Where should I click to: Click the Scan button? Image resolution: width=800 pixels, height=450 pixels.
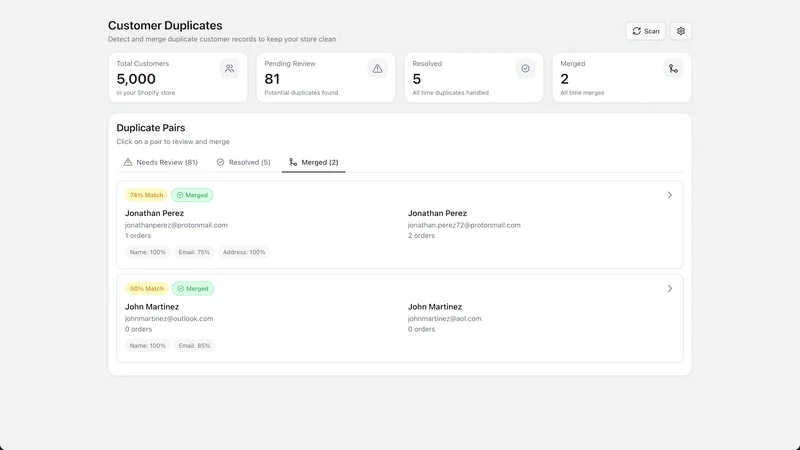click(x=645, y=31)
